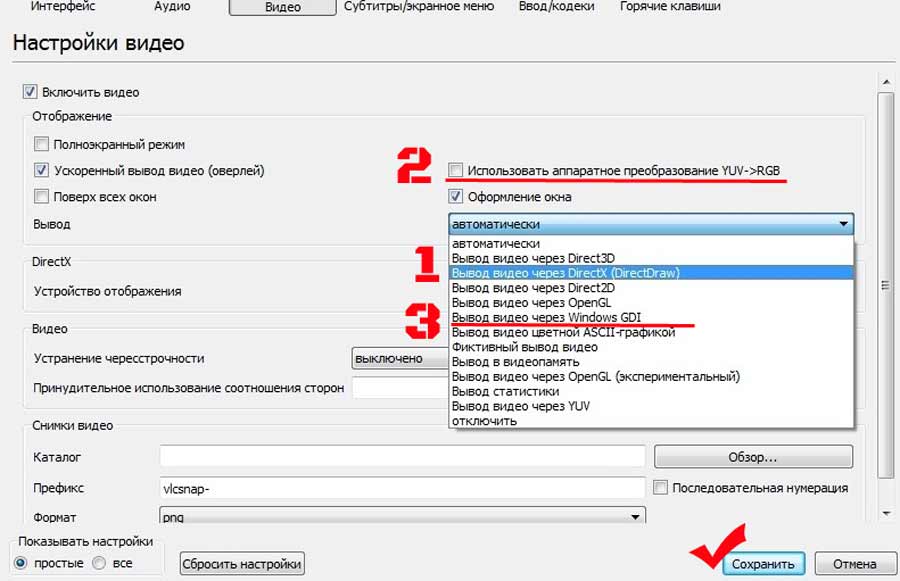This screenshot has width=900, height=581.
Task: Uncheck Ускоренный вывод видео (оверлей)
Action: [x=41, y=171]
